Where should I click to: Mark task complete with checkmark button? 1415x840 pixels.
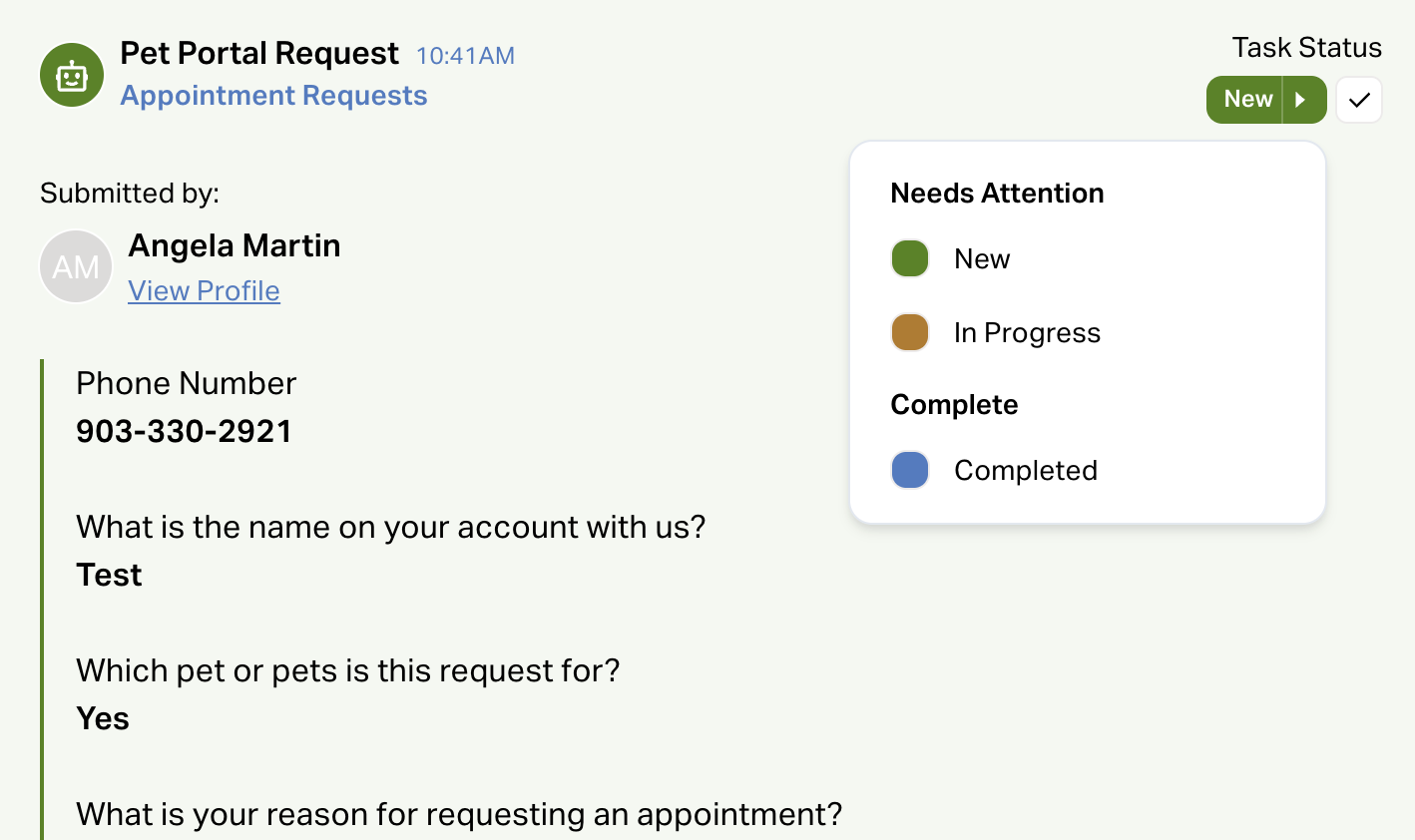pos(1359,100)
